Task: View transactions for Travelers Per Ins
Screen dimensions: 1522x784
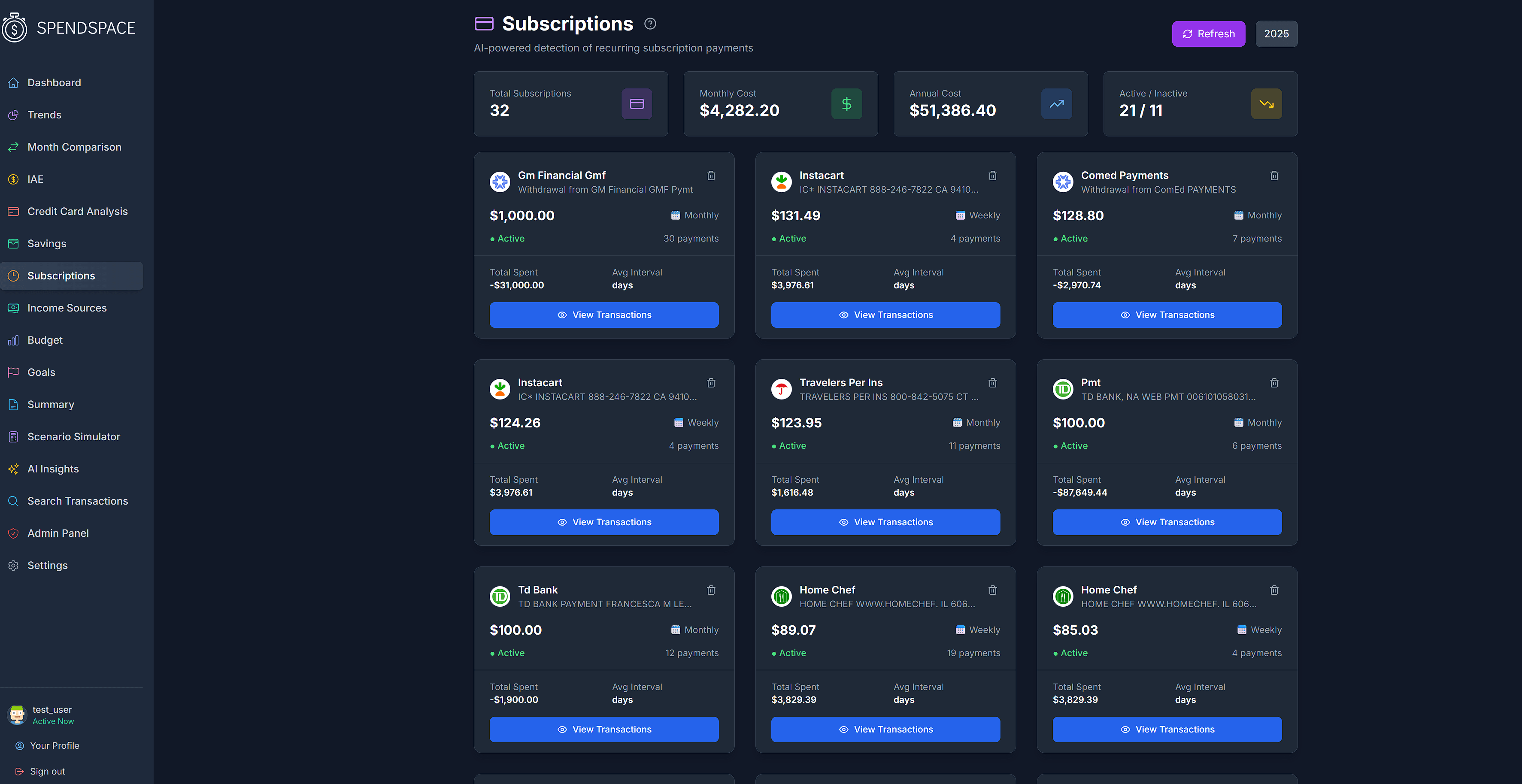Action: (x=885, y=522)
